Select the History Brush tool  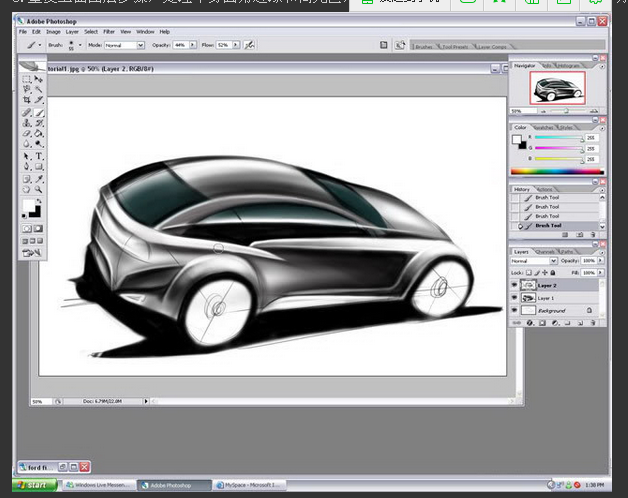(x=38, y=123)
